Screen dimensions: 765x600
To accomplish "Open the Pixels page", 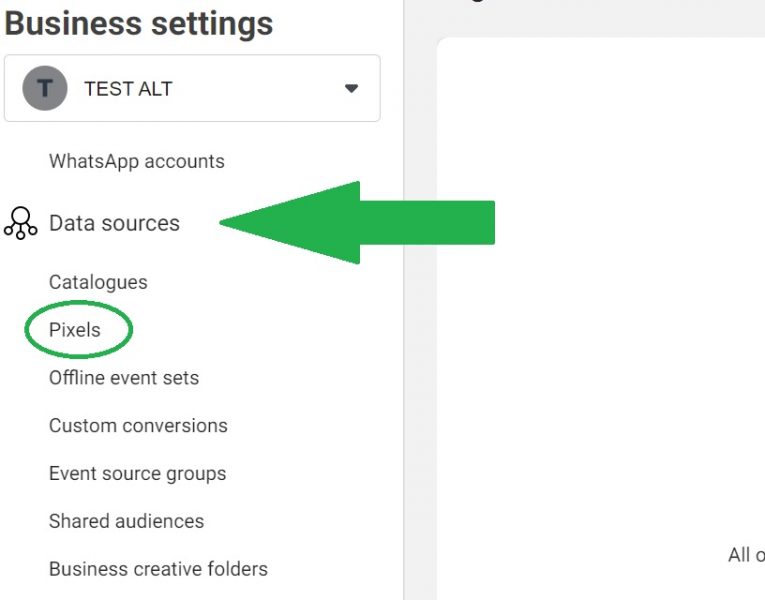I will click(75, 330).
